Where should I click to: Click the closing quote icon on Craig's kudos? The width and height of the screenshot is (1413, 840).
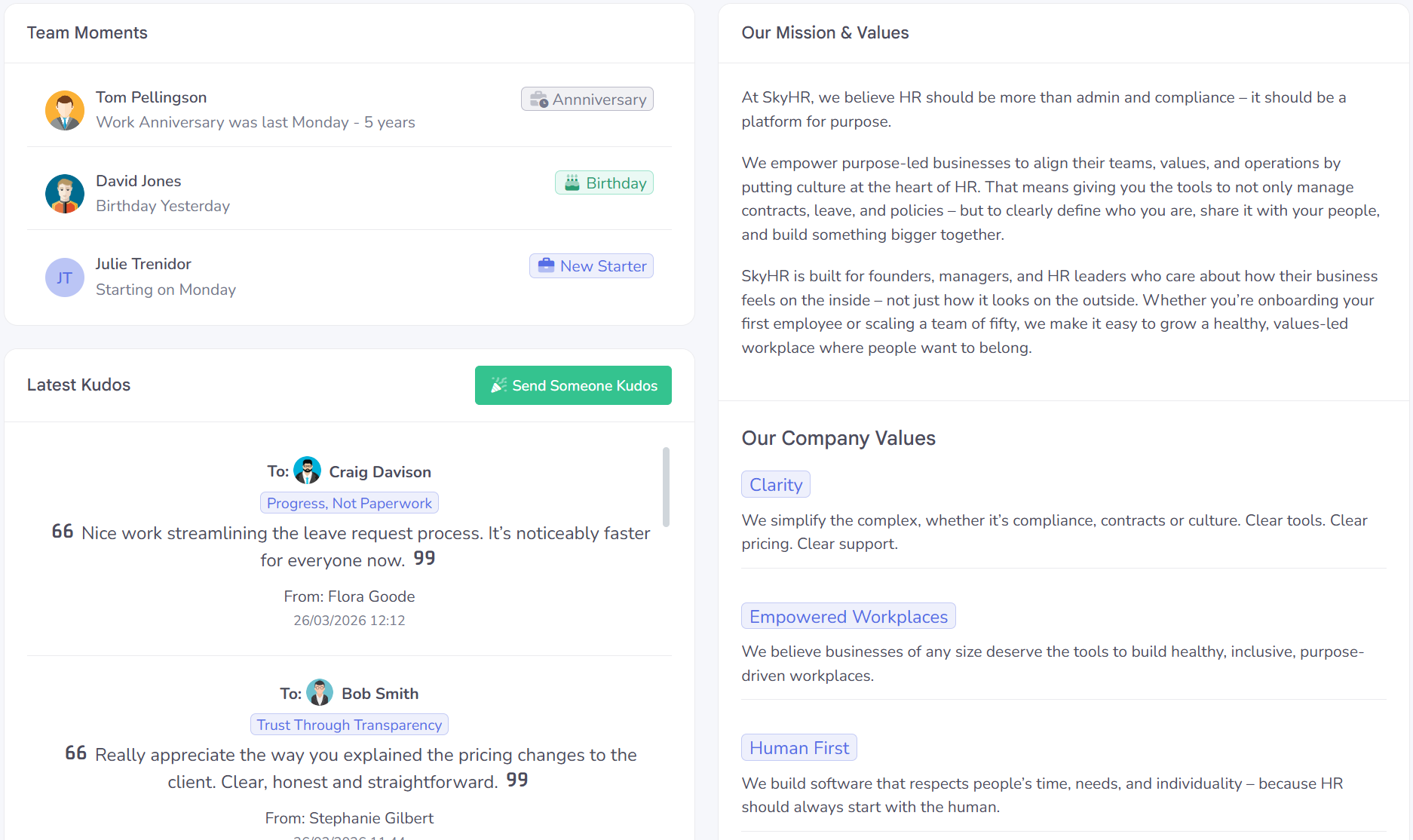(425, 558)
